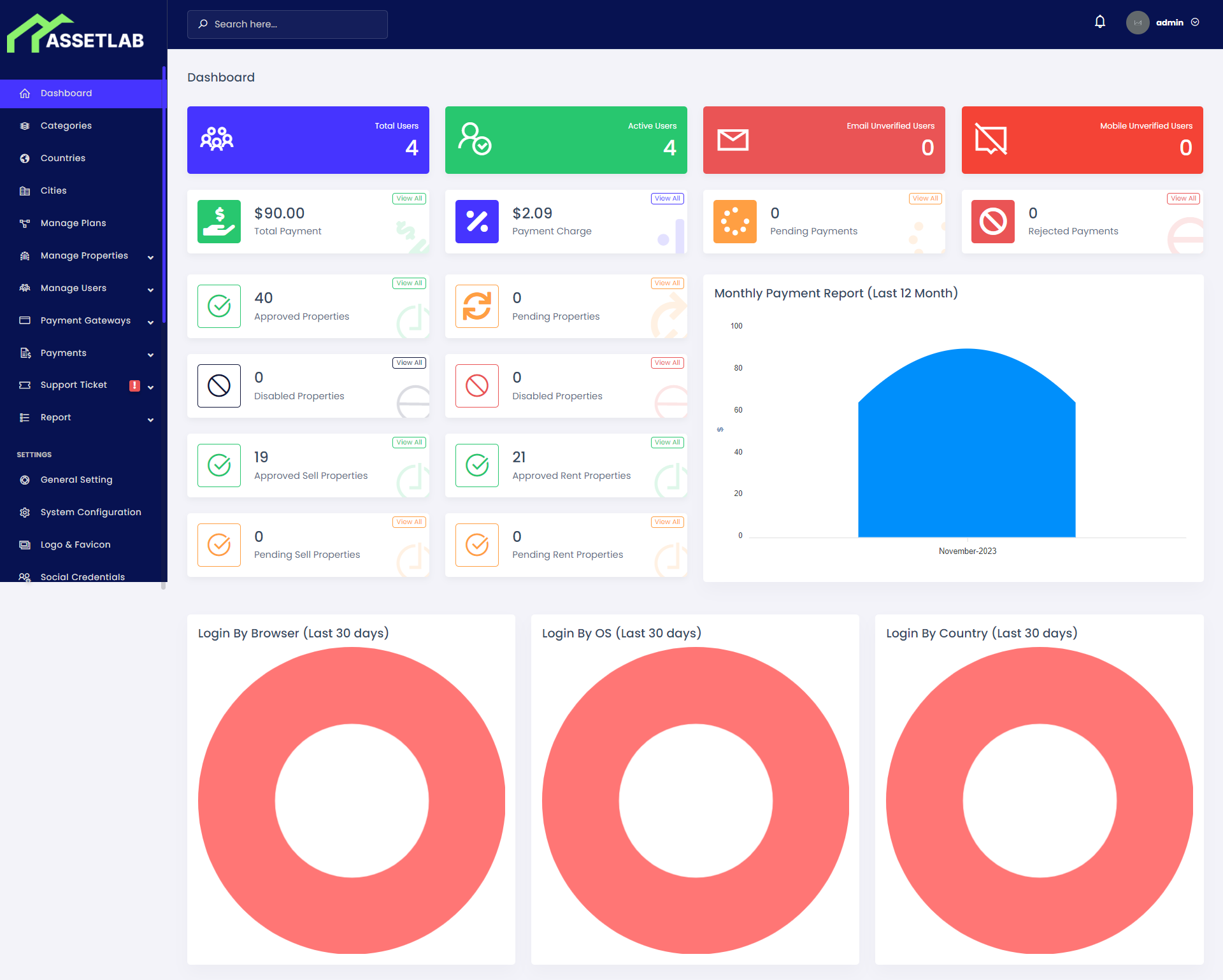
Task: Expand the Payments sidebar section
Action: pos(63,353)
